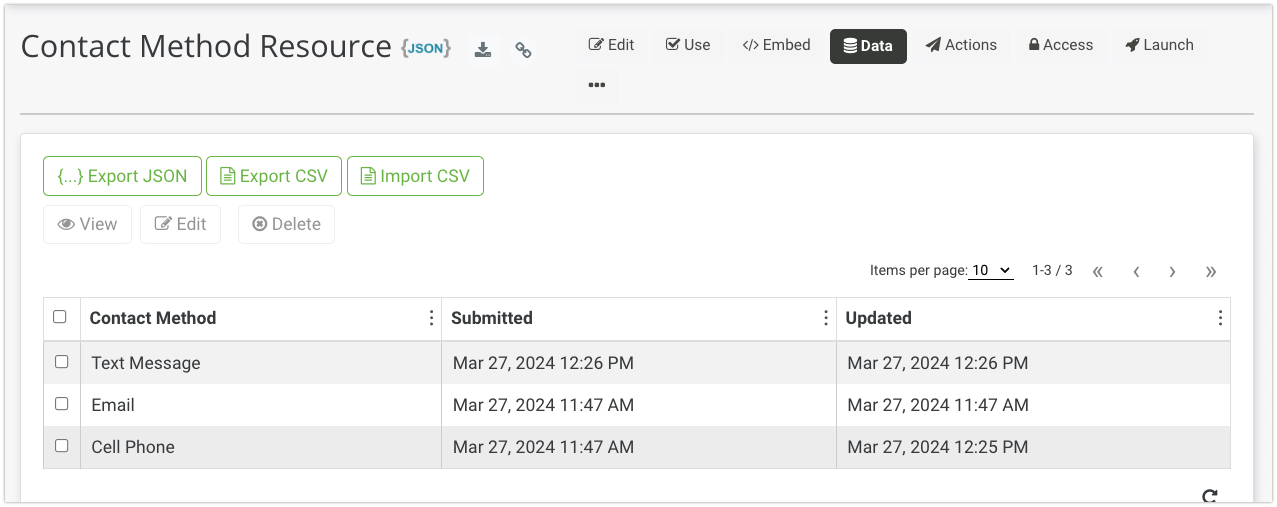Open the three-dots more options button
This screenshot has height=507, width=1277.
click(x=597, y=85)
